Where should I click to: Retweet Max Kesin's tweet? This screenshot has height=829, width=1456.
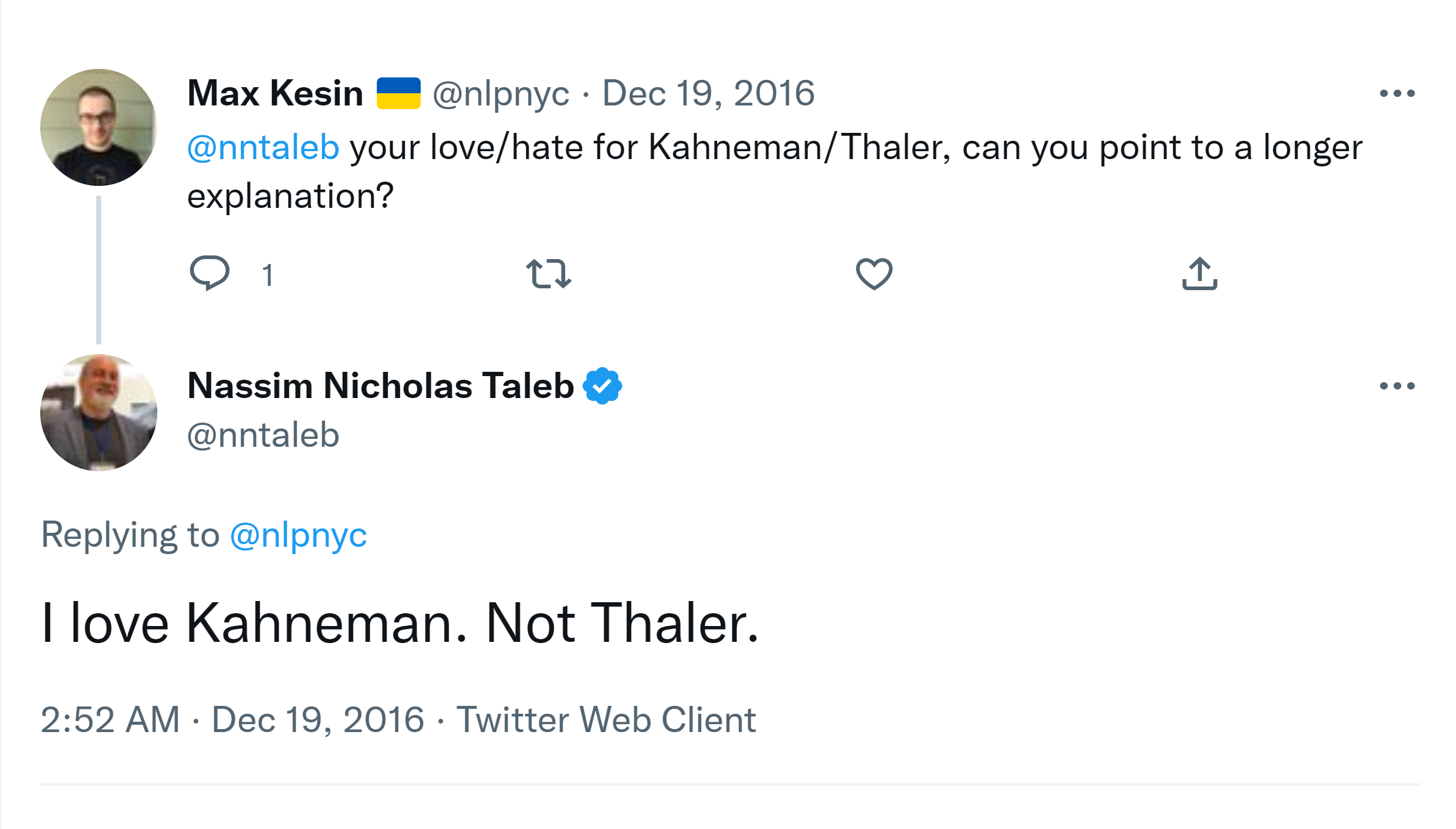coord(548,273)
